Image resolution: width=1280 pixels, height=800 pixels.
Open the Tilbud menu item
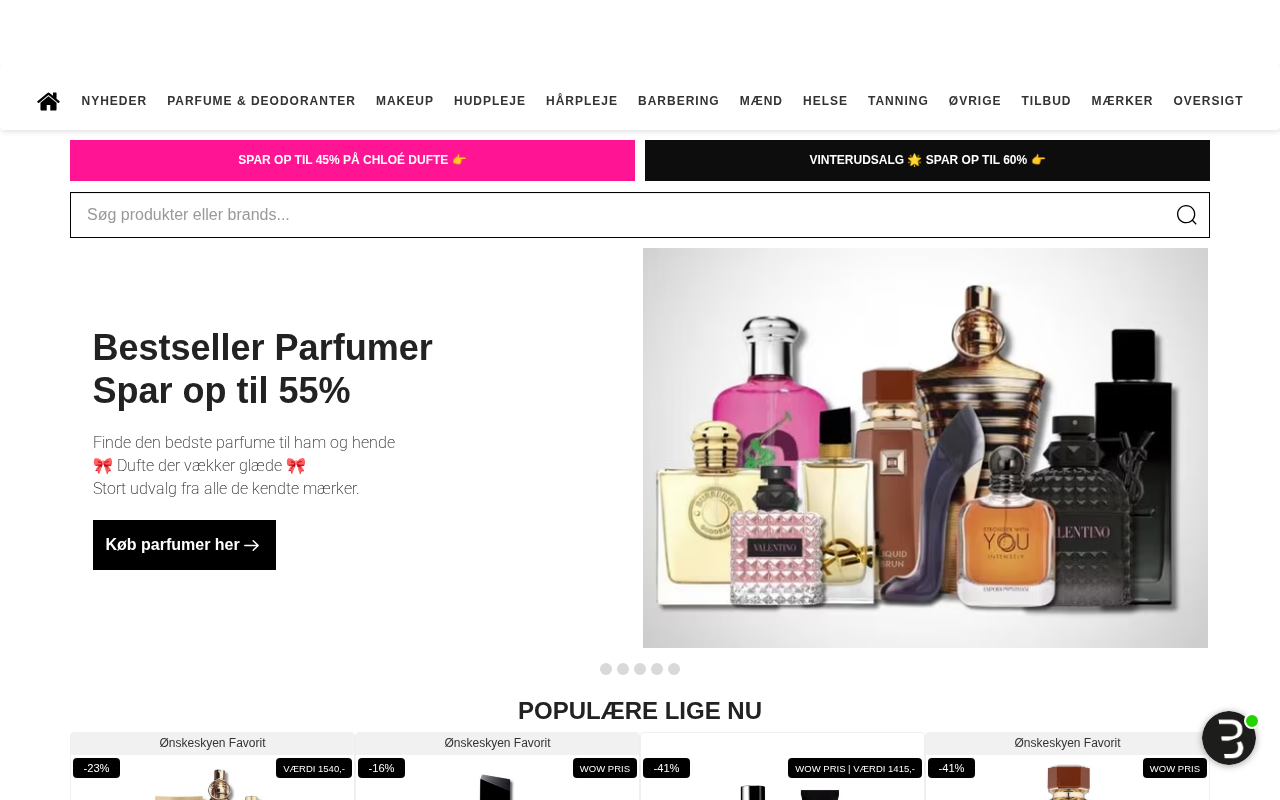pos(1046,101)
